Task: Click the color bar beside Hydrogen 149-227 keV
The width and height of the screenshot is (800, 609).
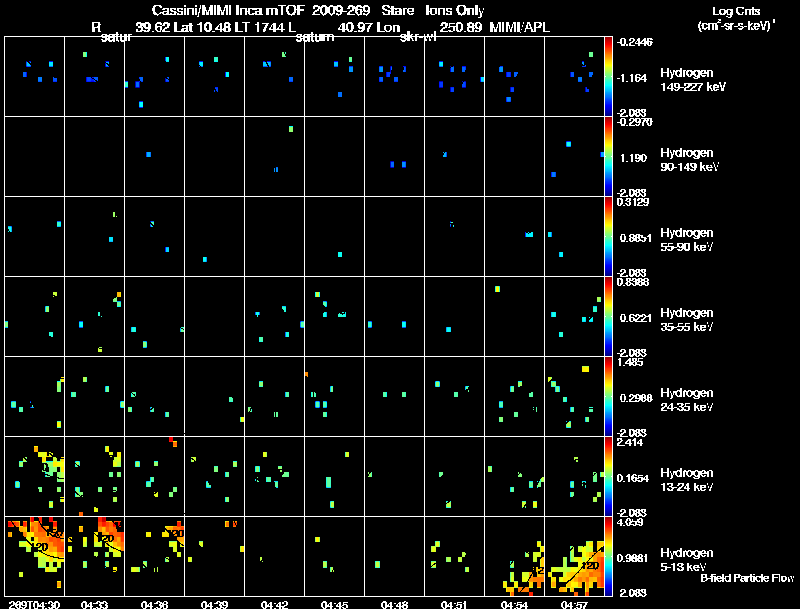Action: click(608, 77)
